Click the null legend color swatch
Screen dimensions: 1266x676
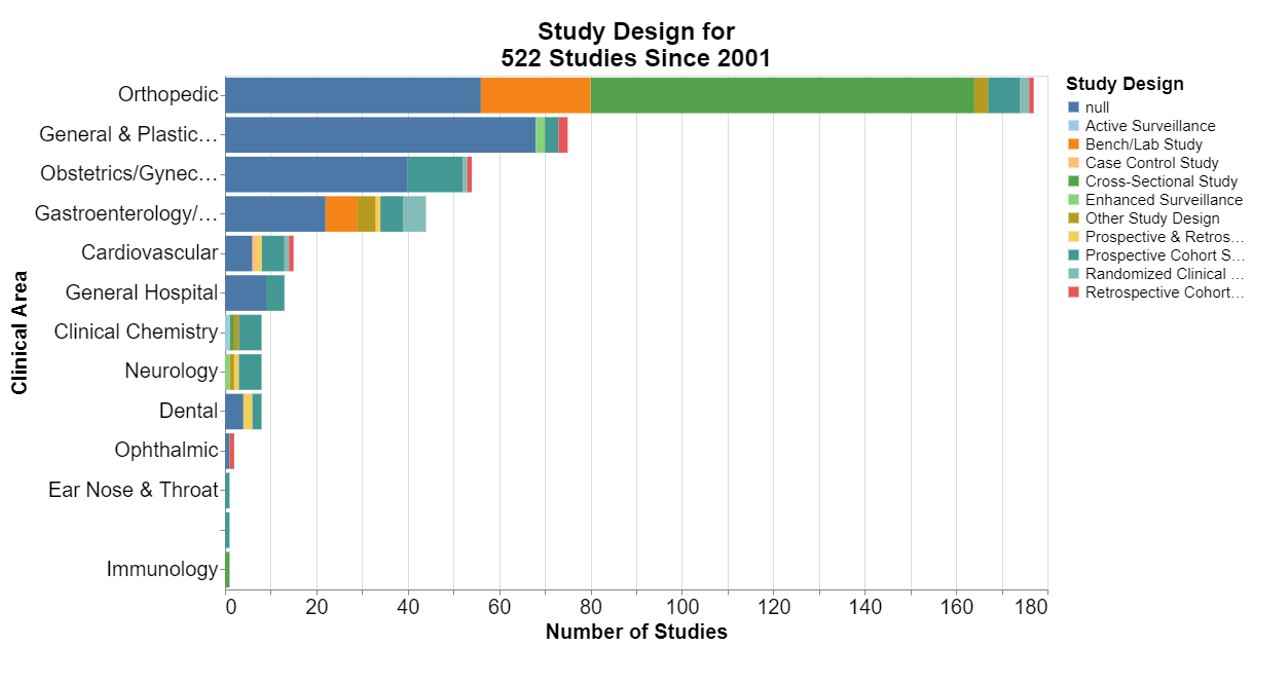[1074, 108]
